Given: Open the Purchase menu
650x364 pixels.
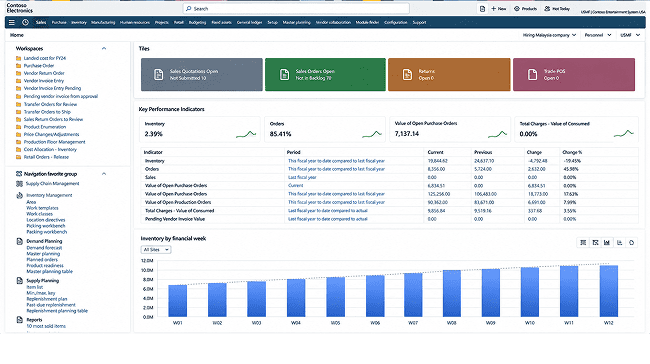Looking at the screenshot, I should [59, 22].
